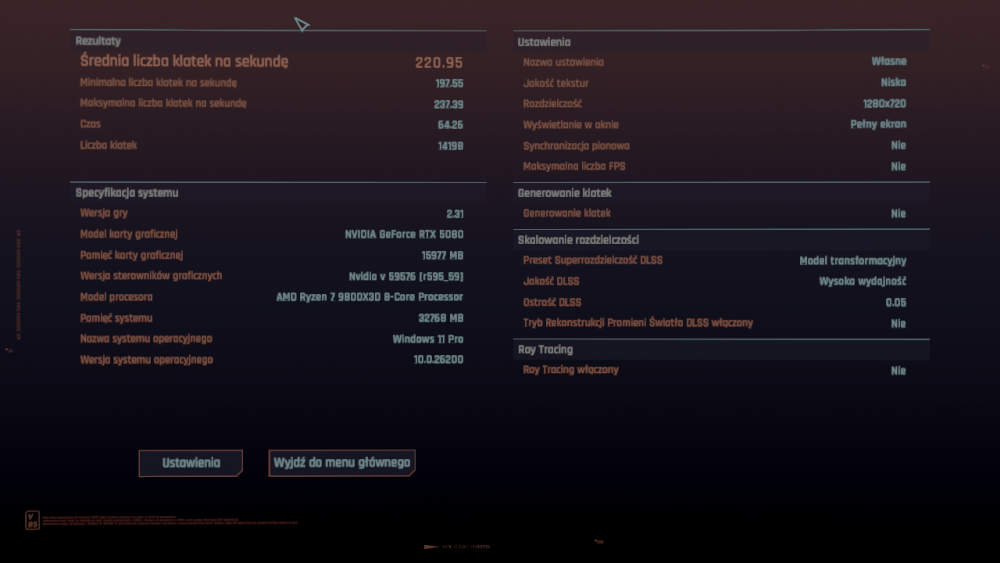The image size is (1000, 563).
Task: Select the 1280x720 resolution value
Action: pyautogui.click(x=885, y=104)
